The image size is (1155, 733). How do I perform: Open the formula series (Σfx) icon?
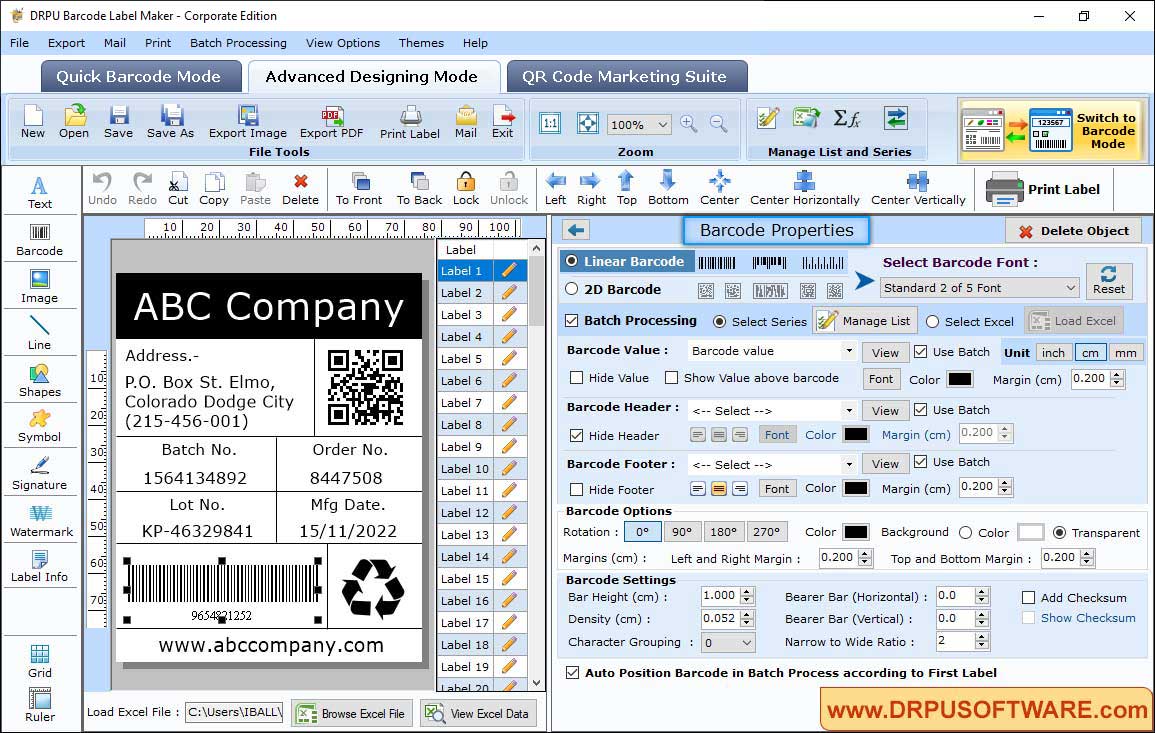846,118
